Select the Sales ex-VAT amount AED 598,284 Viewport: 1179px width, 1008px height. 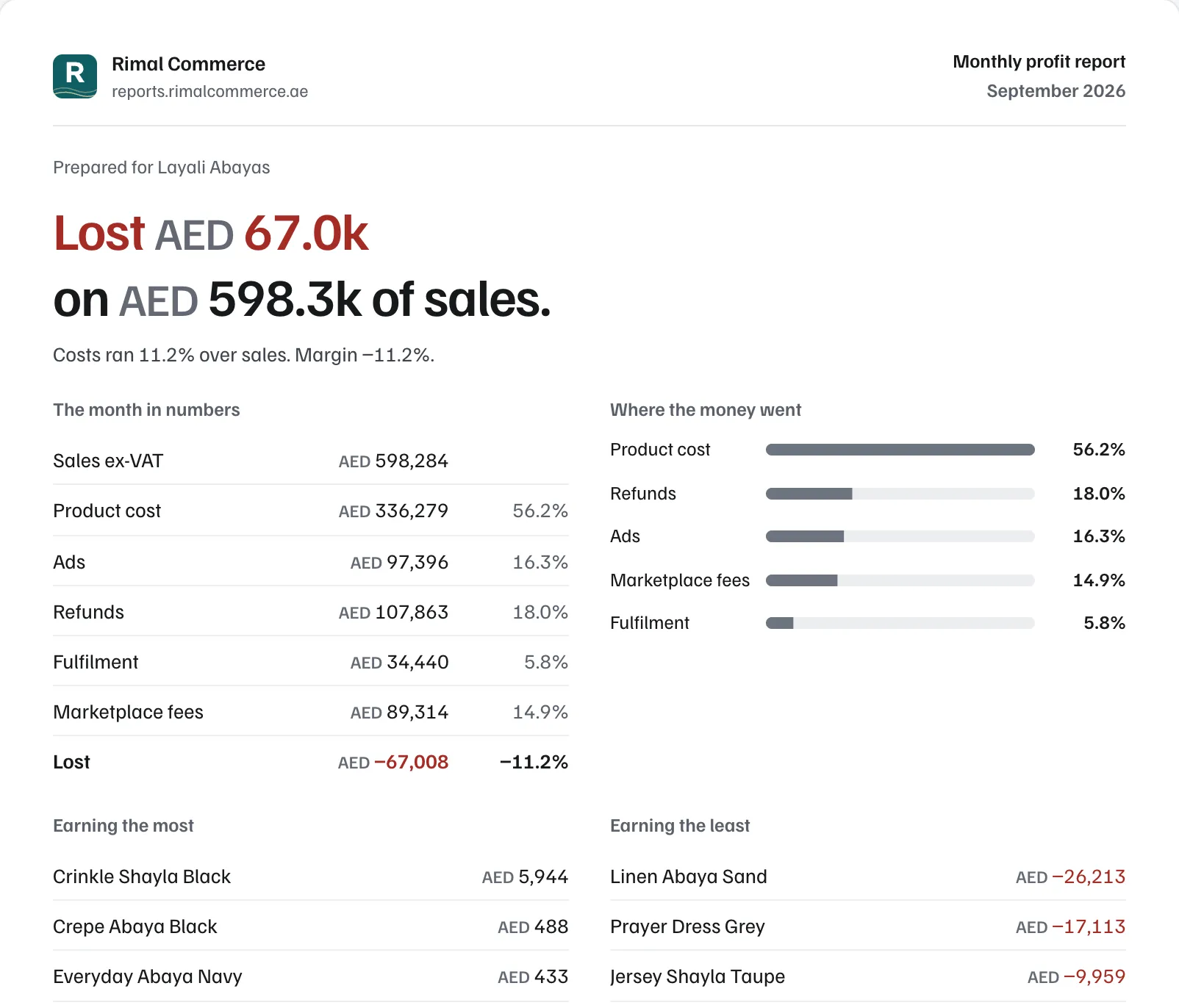click(393, 461)
